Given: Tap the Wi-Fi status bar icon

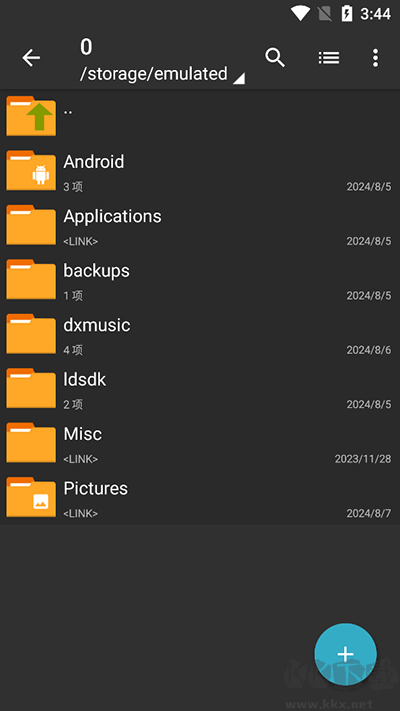Looking at the screenshot, I should (300, 14).
